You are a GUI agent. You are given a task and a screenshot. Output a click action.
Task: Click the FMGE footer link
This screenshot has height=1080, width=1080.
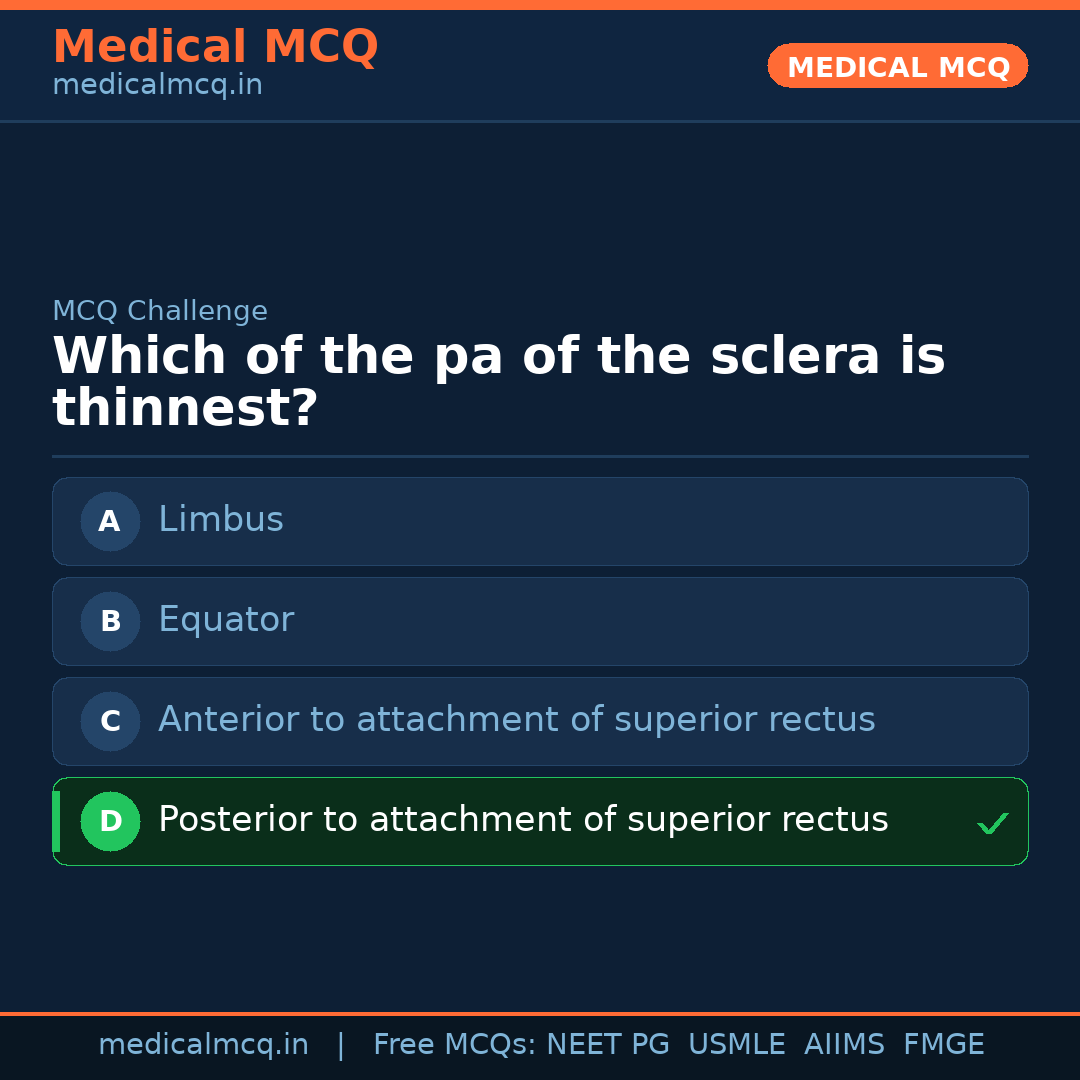(943, 1043)
